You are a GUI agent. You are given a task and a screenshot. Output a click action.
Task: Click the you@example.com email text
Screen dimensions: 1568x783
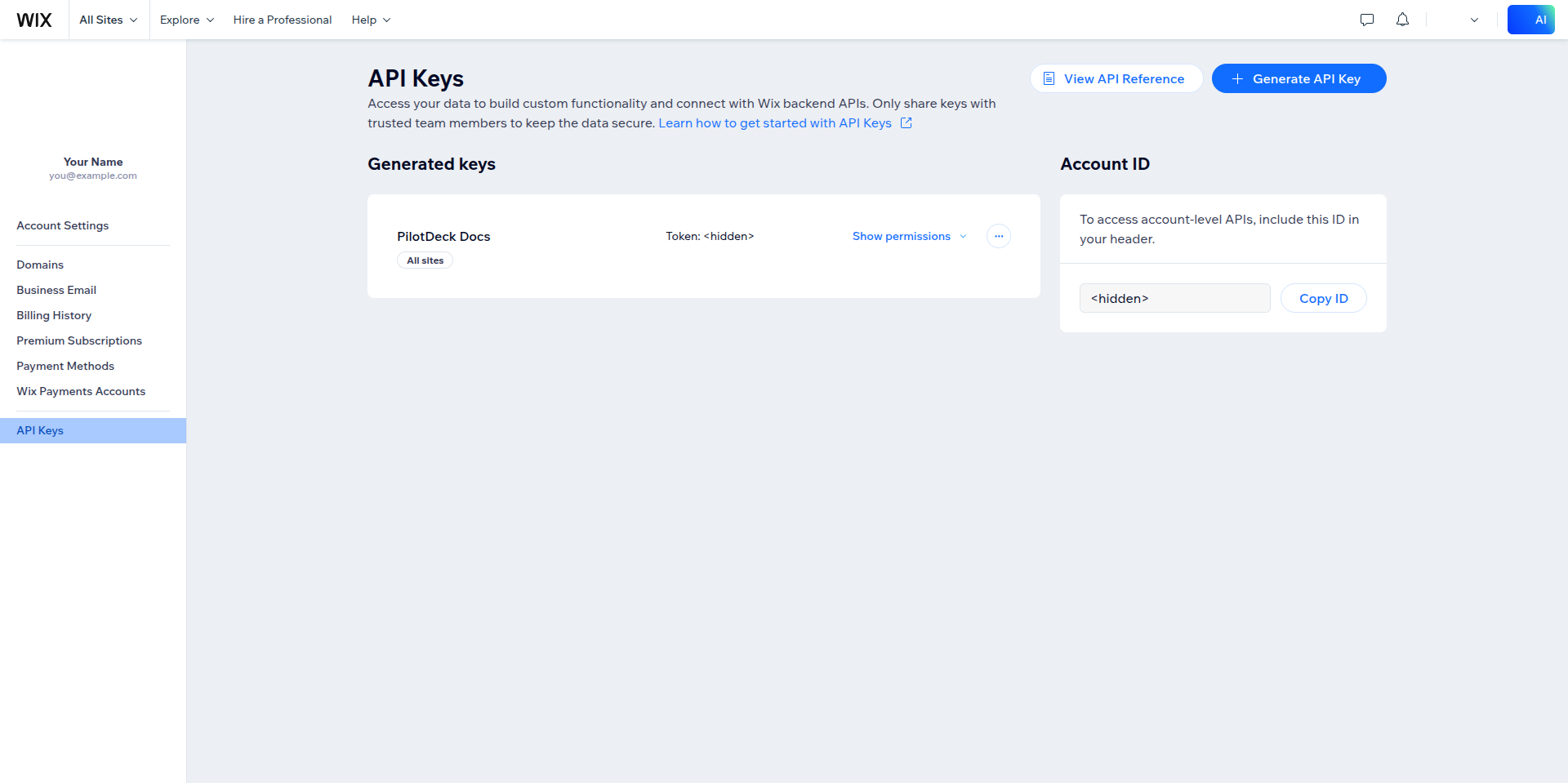tap(93, 176)
